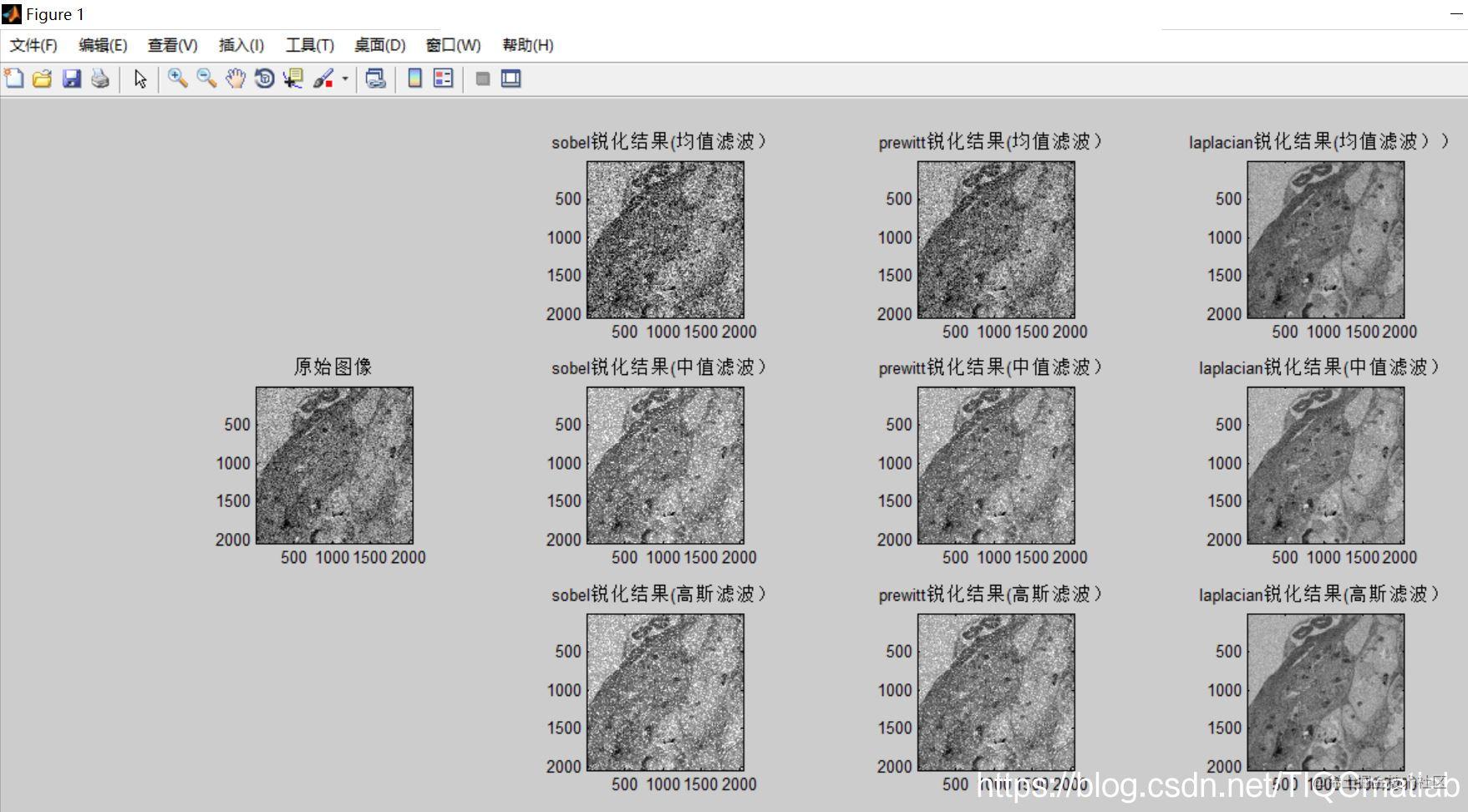Open the 帮助(H) menu
1468x812 pixels.
click(528, 45)
